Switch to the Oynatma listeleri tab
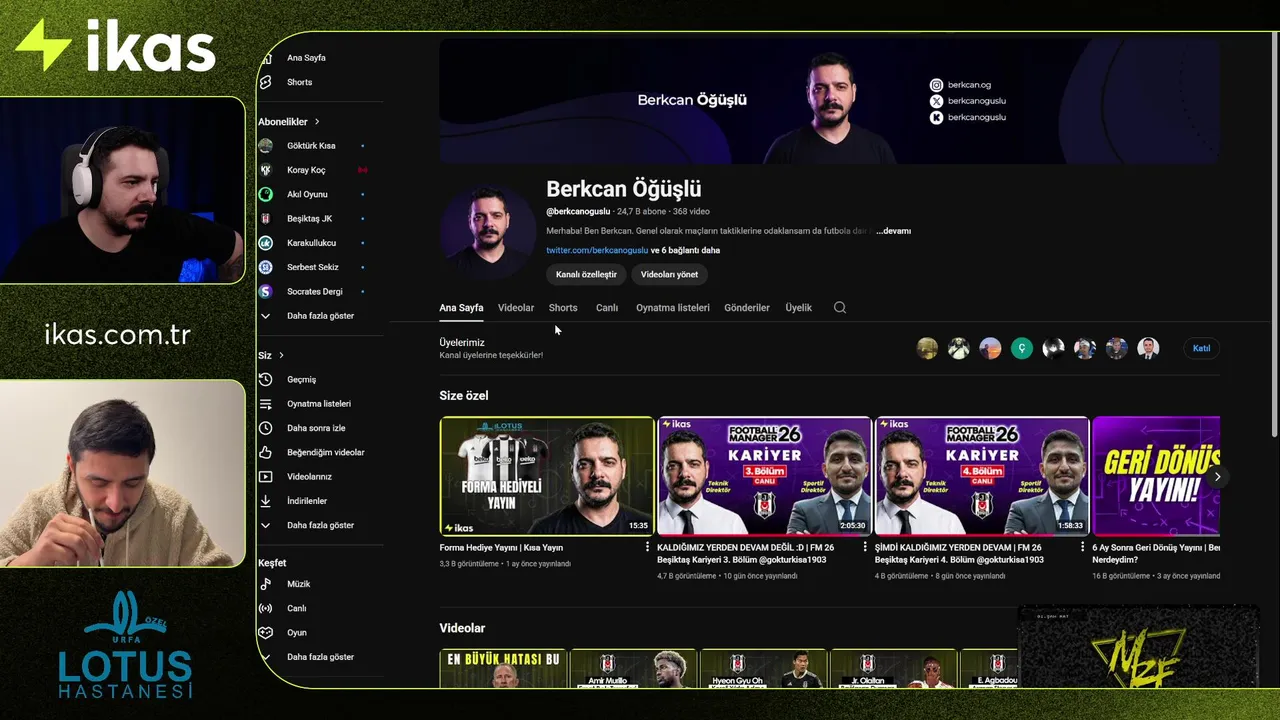This screenshot has height=720, width=1280. point(673,308)
